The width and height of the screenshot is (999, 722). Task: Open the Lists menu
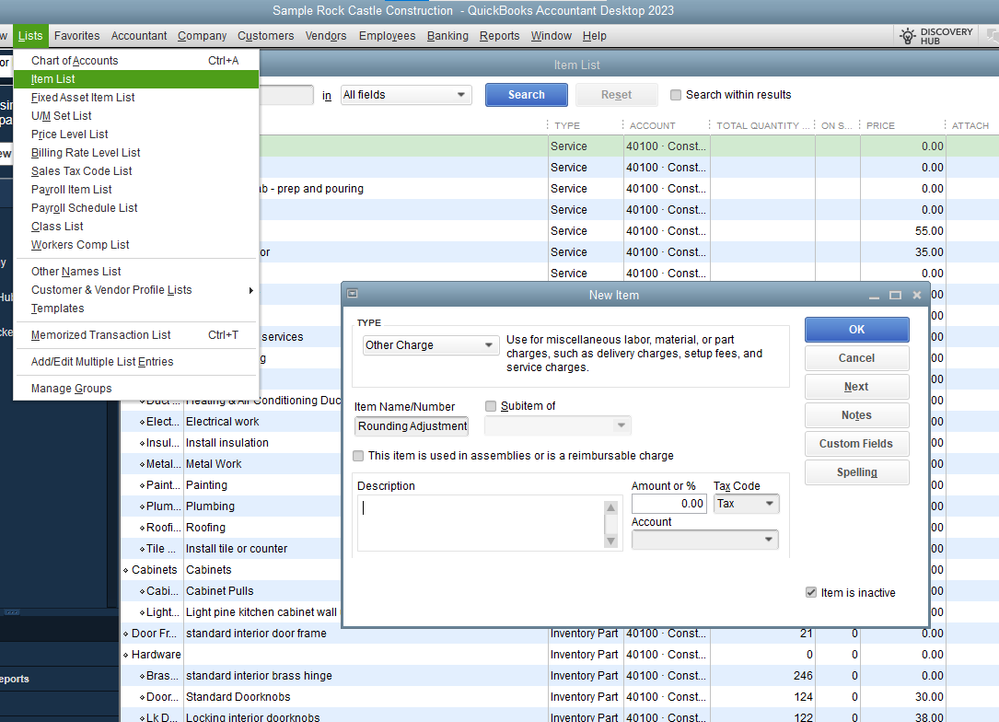tap(31, 36)
